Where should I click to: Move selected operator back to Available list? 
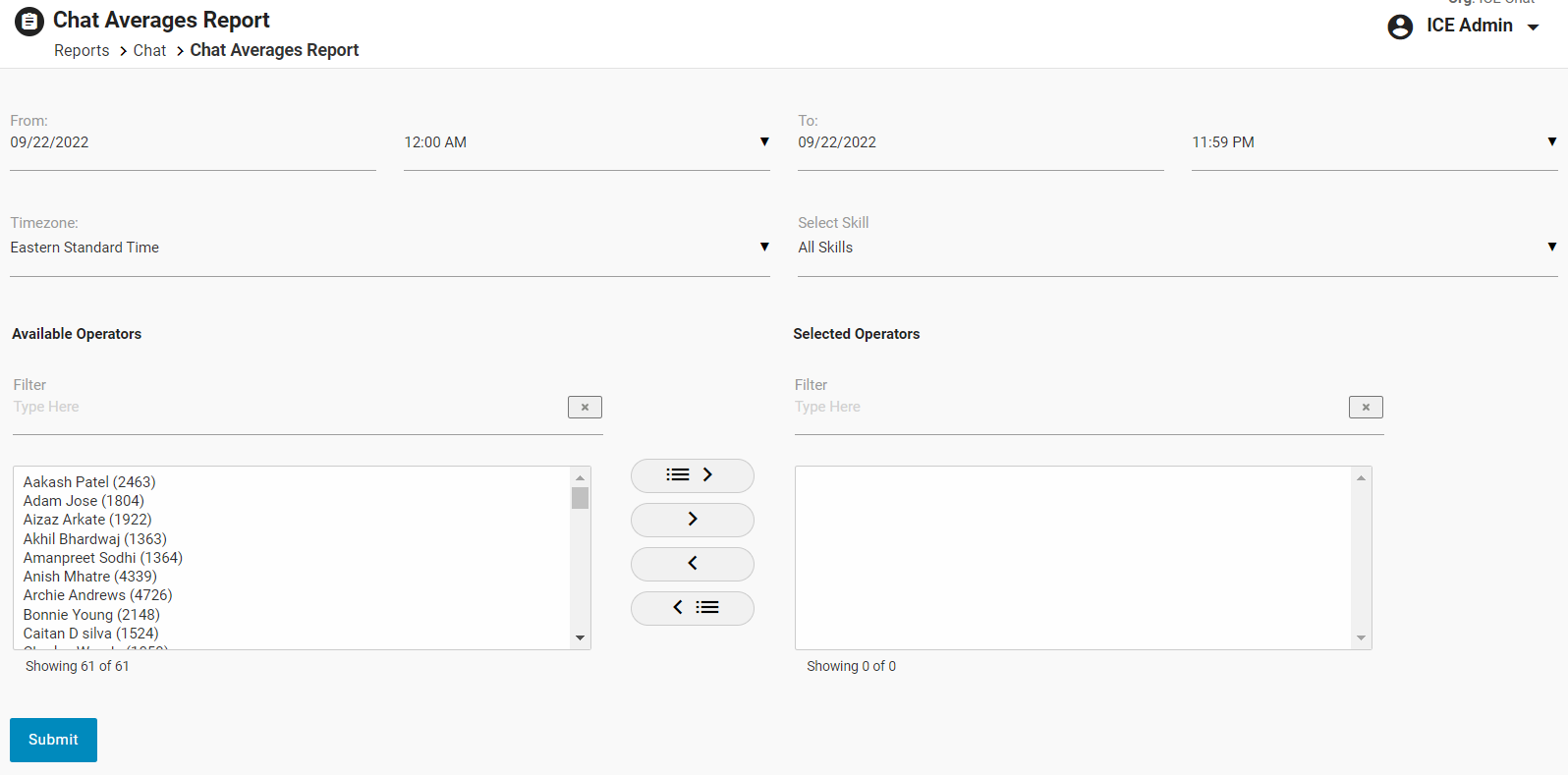pos(692,564)
